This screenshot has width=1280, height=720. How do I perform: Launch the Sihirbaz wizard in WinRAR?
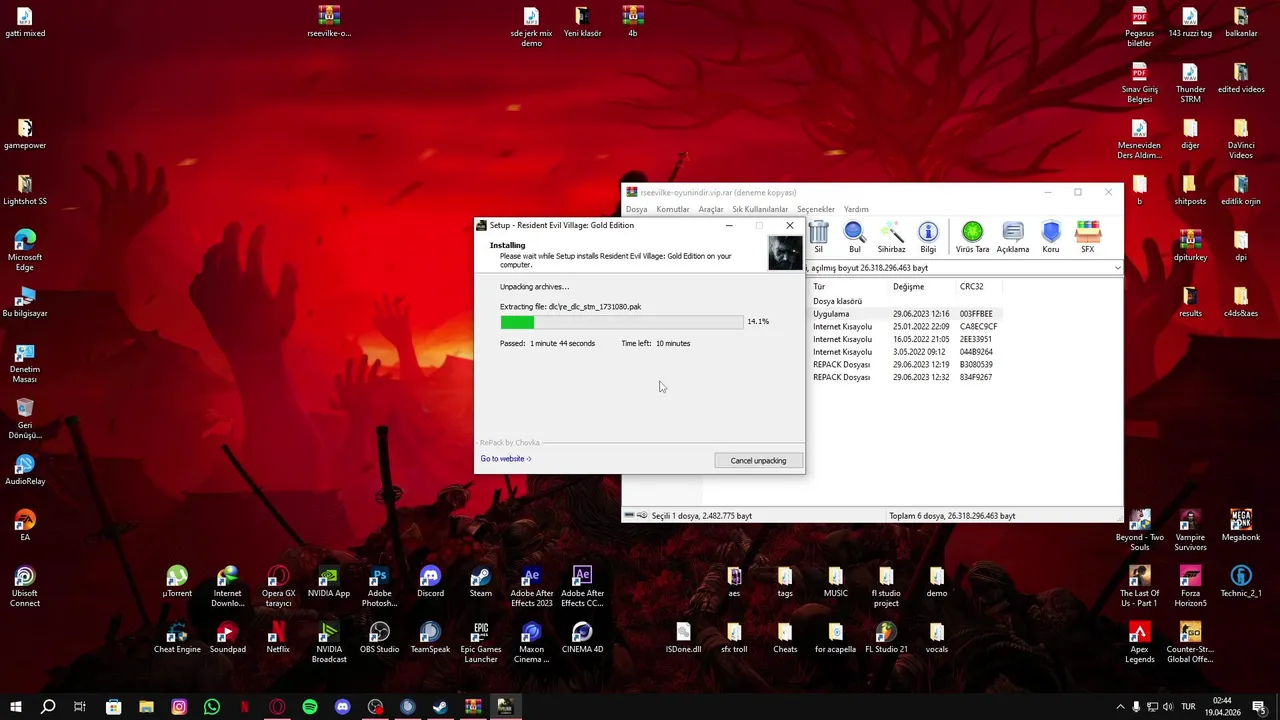pos(891,237)
